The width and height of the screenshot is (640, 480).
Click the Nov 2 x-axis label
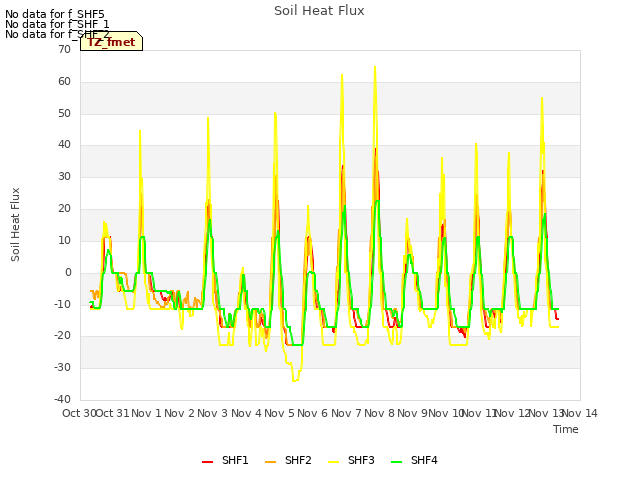[179, 413]
